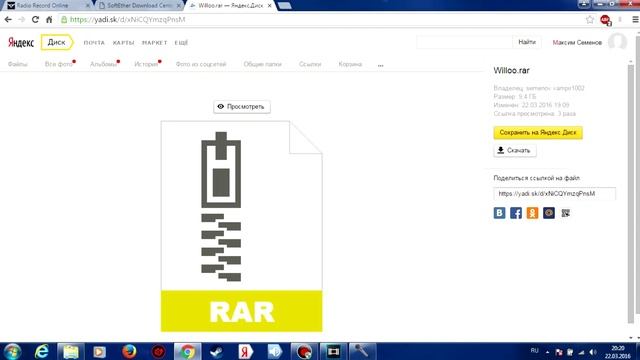Share link via Moi Mir icon
This screenshot has width=640, height=360.
549,213
